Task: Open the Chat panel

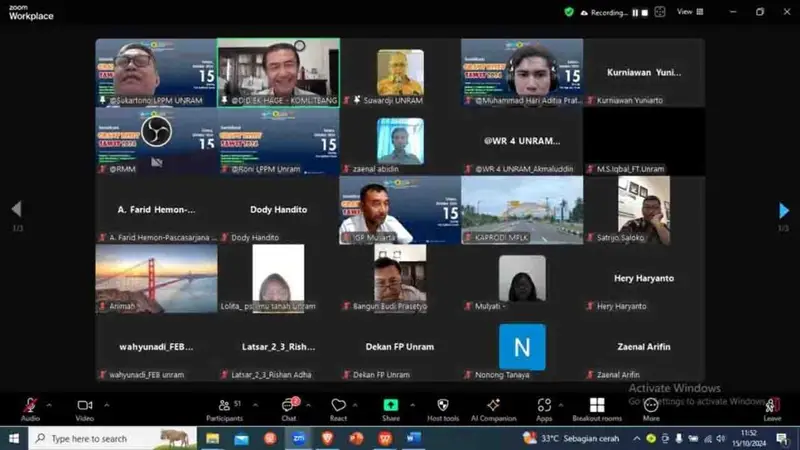Action: click(x=288, y=408)
